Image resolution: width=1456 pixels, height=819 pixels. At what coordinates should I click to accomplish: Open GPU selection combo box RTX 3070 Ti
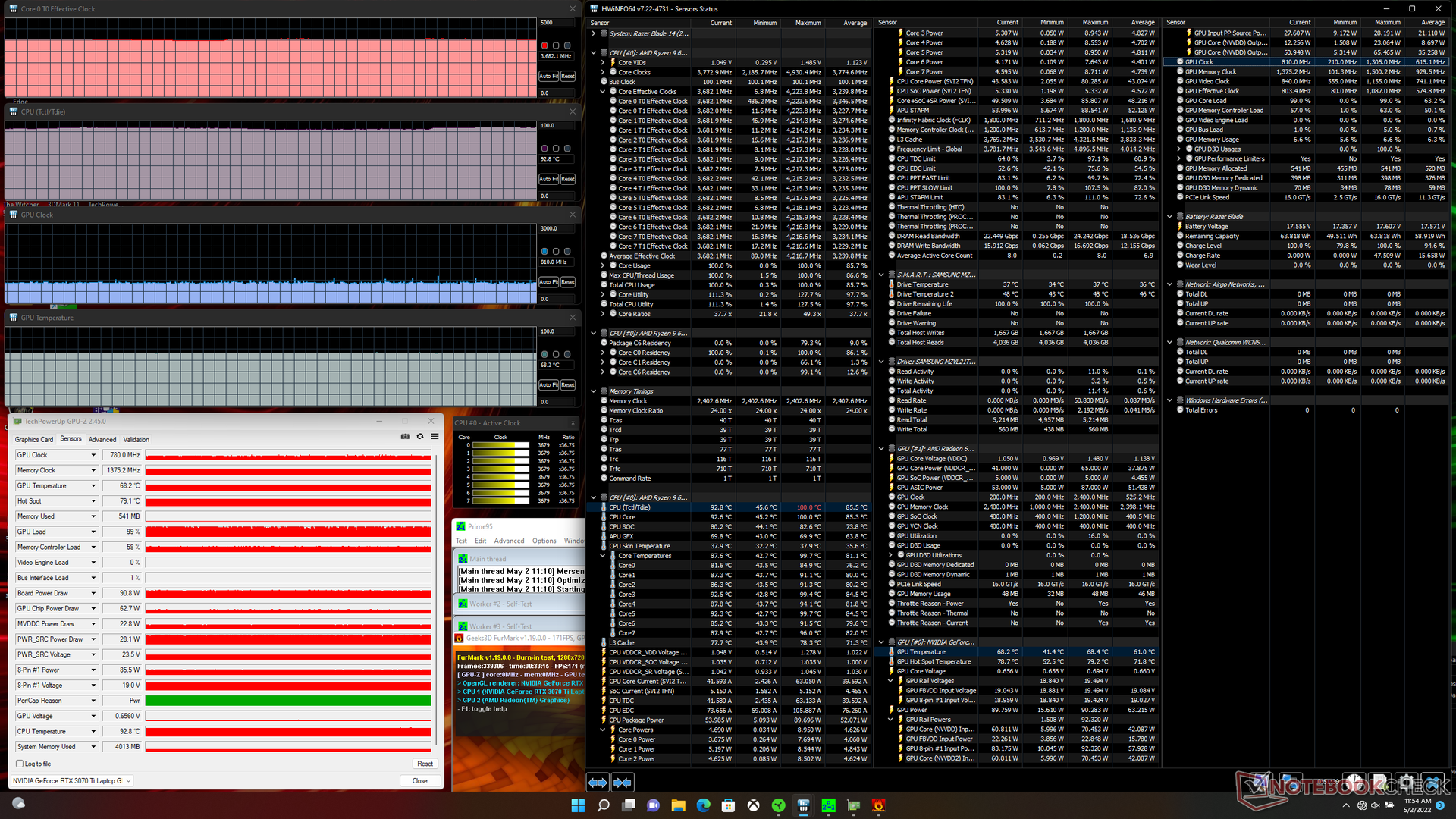pyautogui.click(x=72, y=780)
